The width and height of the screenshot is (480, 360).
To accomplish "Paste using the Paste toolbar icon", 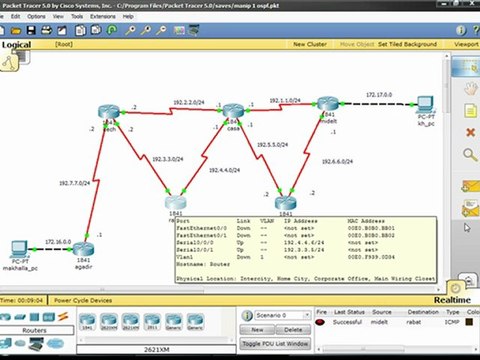I will [x=96, y=30].
